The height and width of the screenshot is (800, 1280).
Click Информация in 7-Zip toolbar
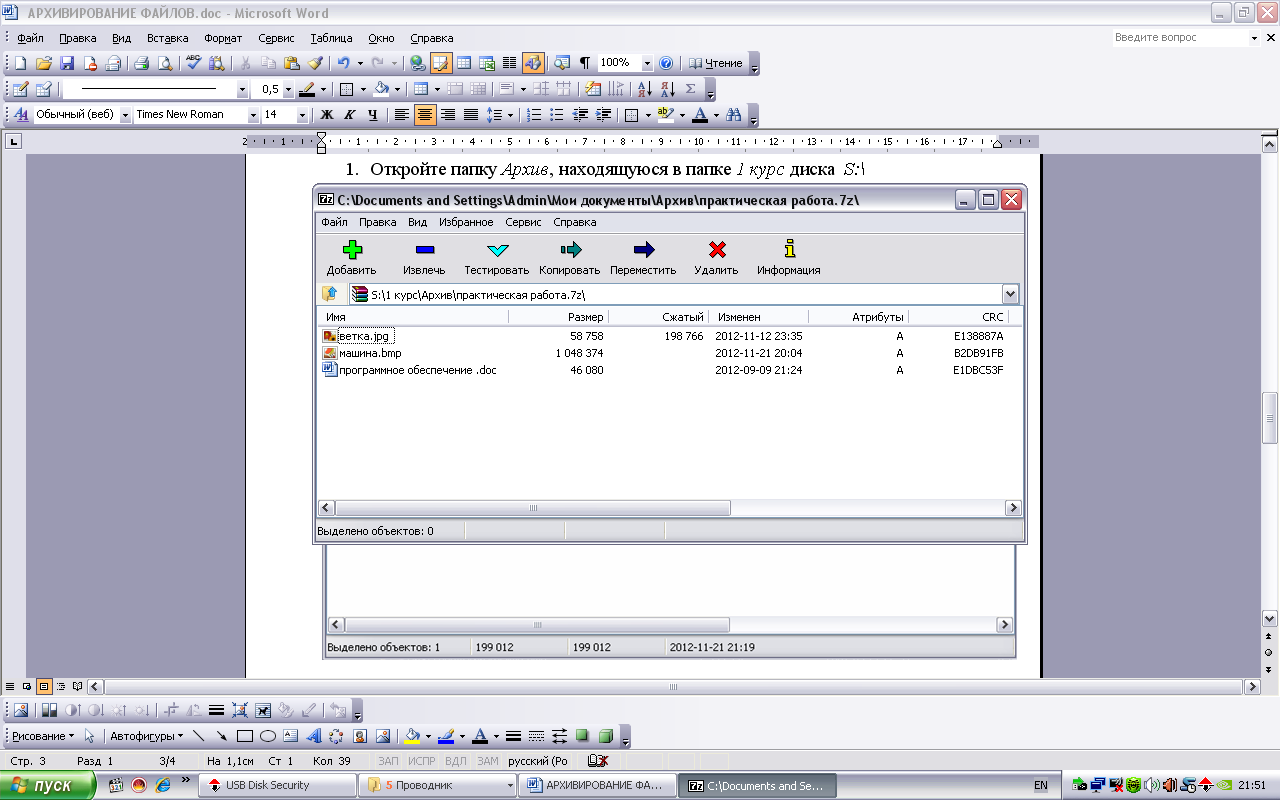(x=788, y=258)
